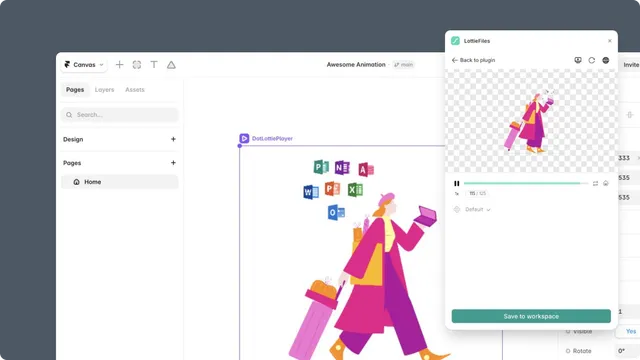Click the Awesome Animation project title

click(356, 64)
